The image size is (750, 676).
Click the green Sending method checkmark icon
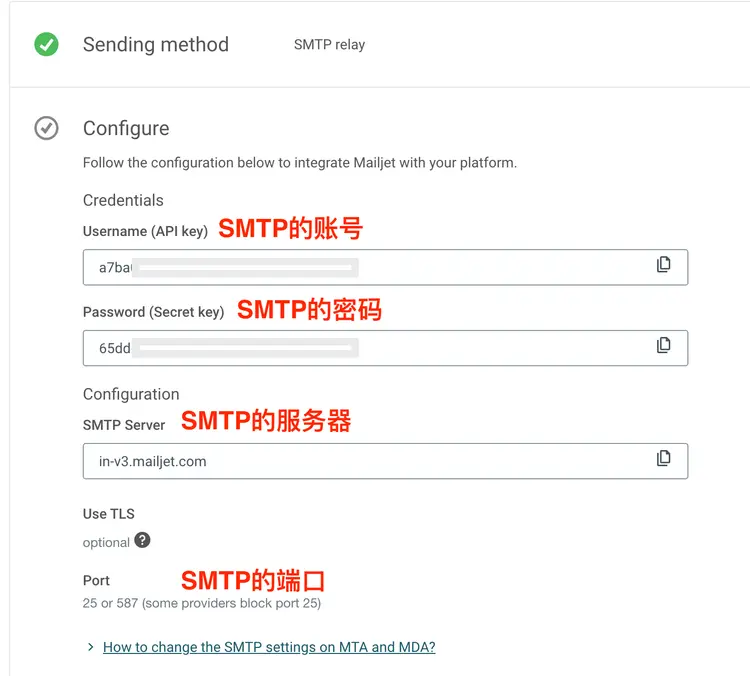(46, 45)
